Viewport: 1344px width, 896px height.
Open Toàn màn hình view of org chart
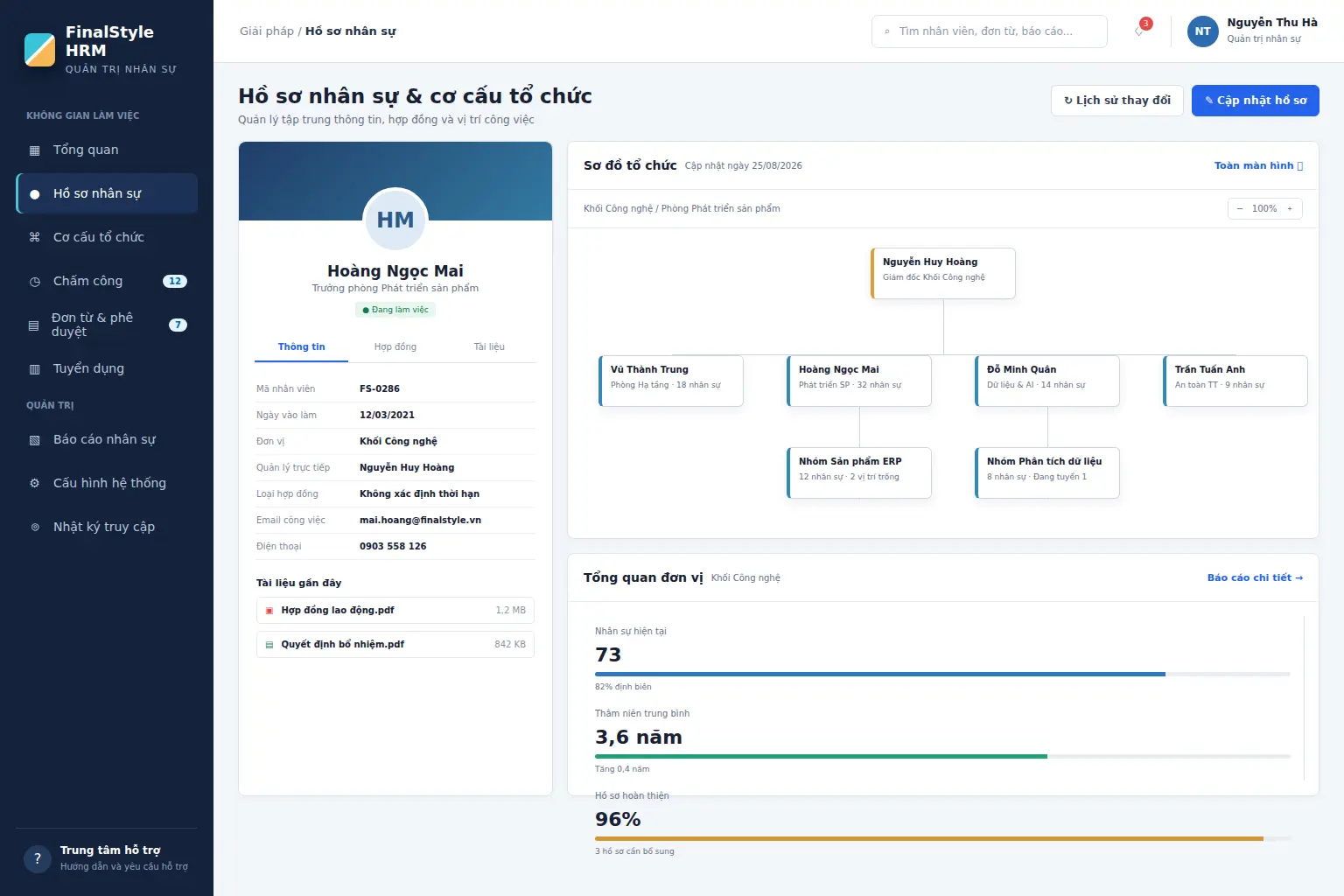1258,165
